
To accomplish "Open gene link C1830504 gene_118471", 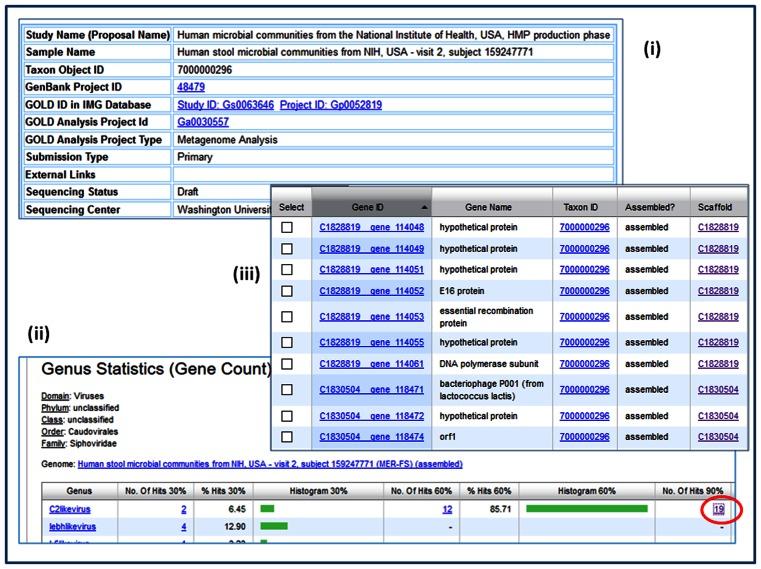I will [x=371, y=389].
